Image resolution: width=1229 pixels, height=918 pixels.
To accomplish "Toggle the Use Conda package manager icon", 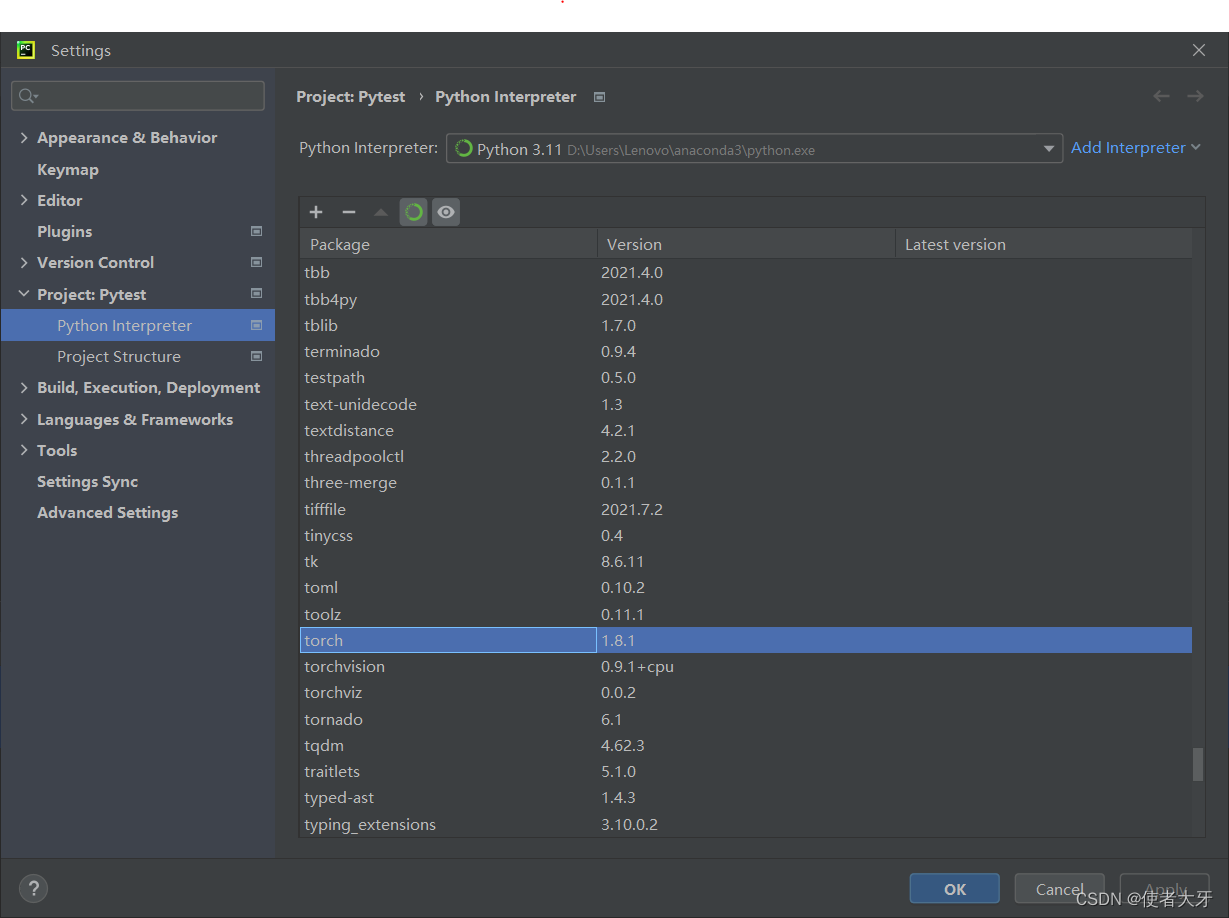I will pos(414,212).
